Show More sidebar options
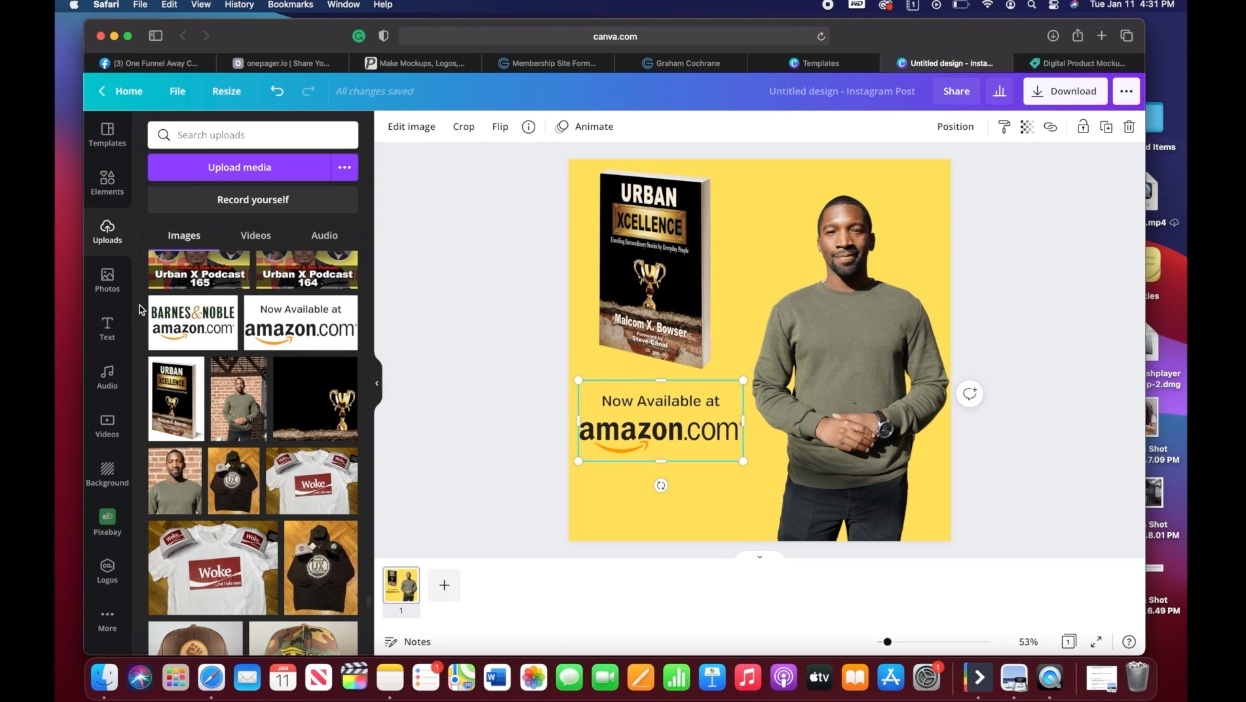Image resolution: width=1246 pixels, height=702 pixels. (107, 620)
